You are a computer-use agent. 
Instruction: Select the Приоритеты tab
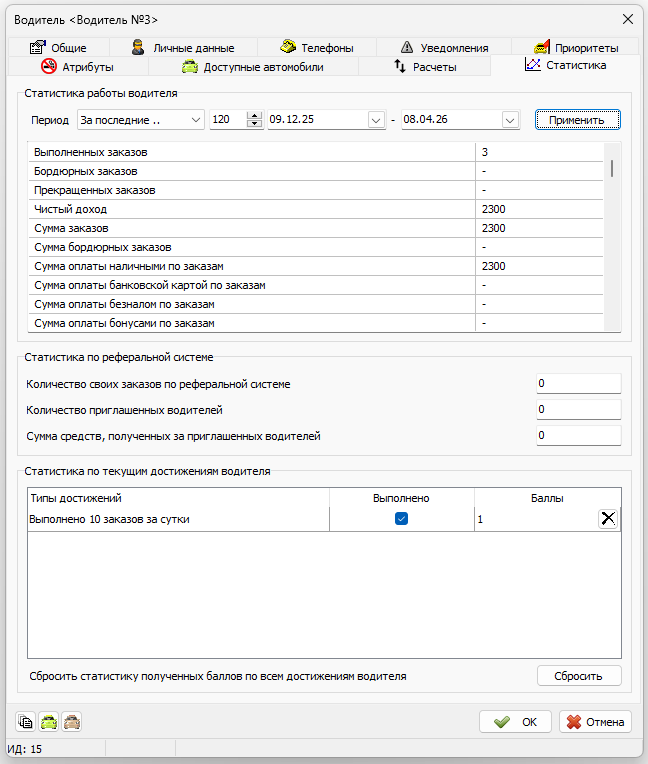tap(575, 47)
